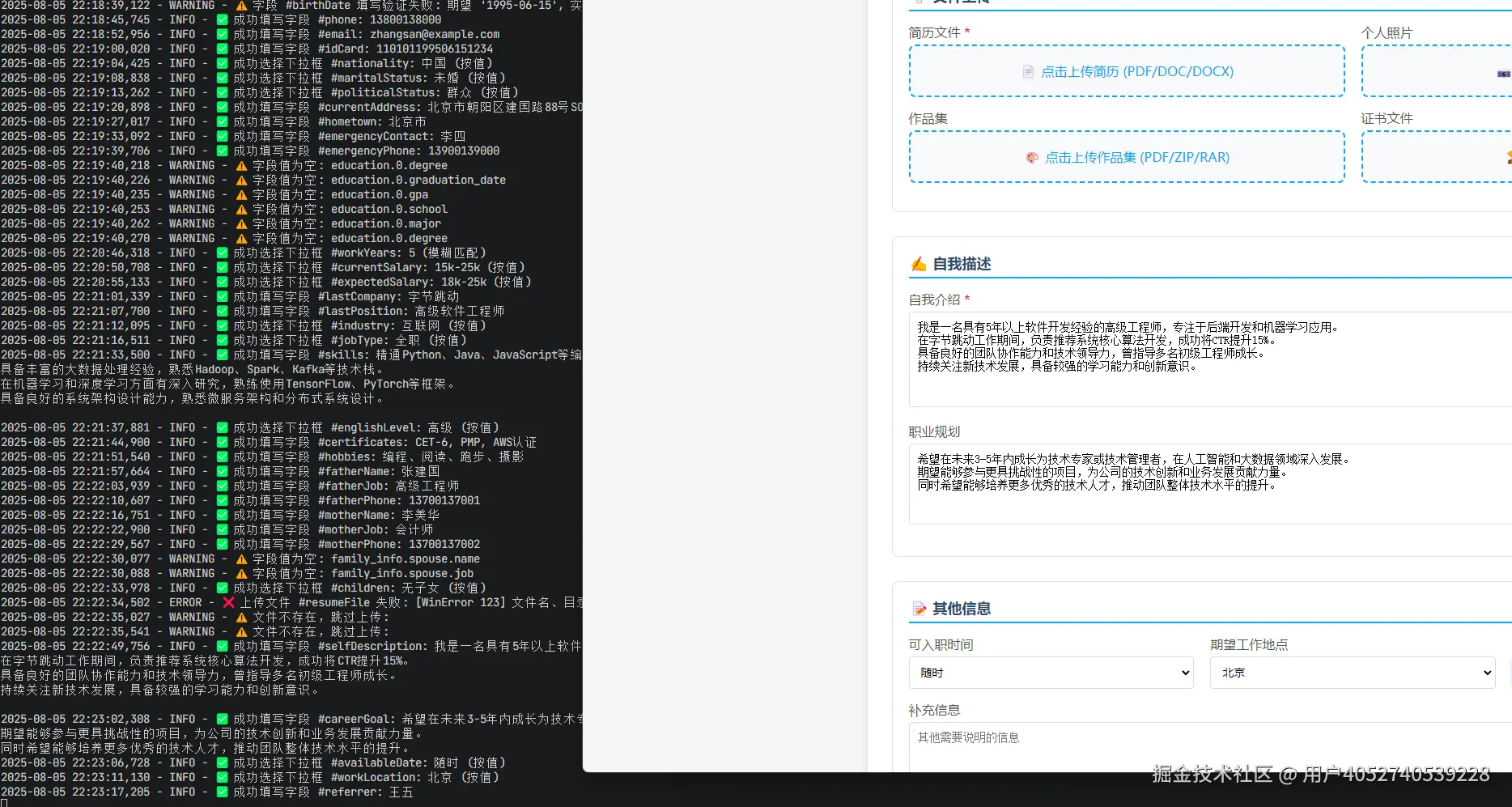1512x807 pixels.
Task: Click the log line for #referrer: 王五
Action: pyautogui.click(x=207, y=792)
